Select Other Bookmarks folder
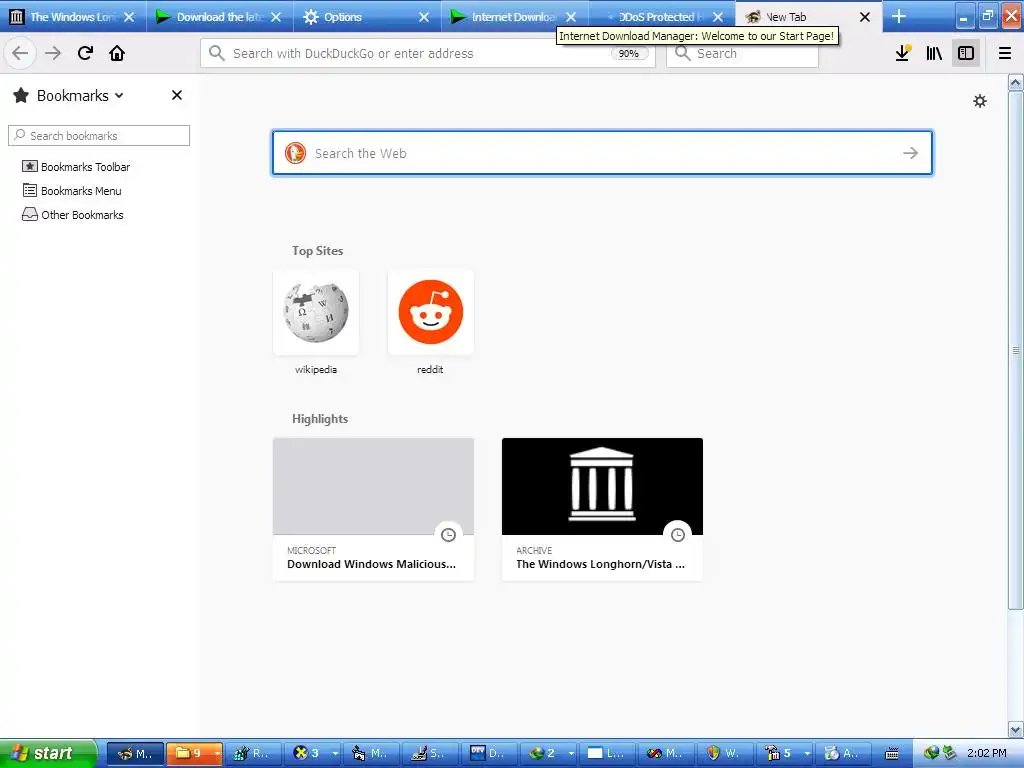 [x=72, y=215]
